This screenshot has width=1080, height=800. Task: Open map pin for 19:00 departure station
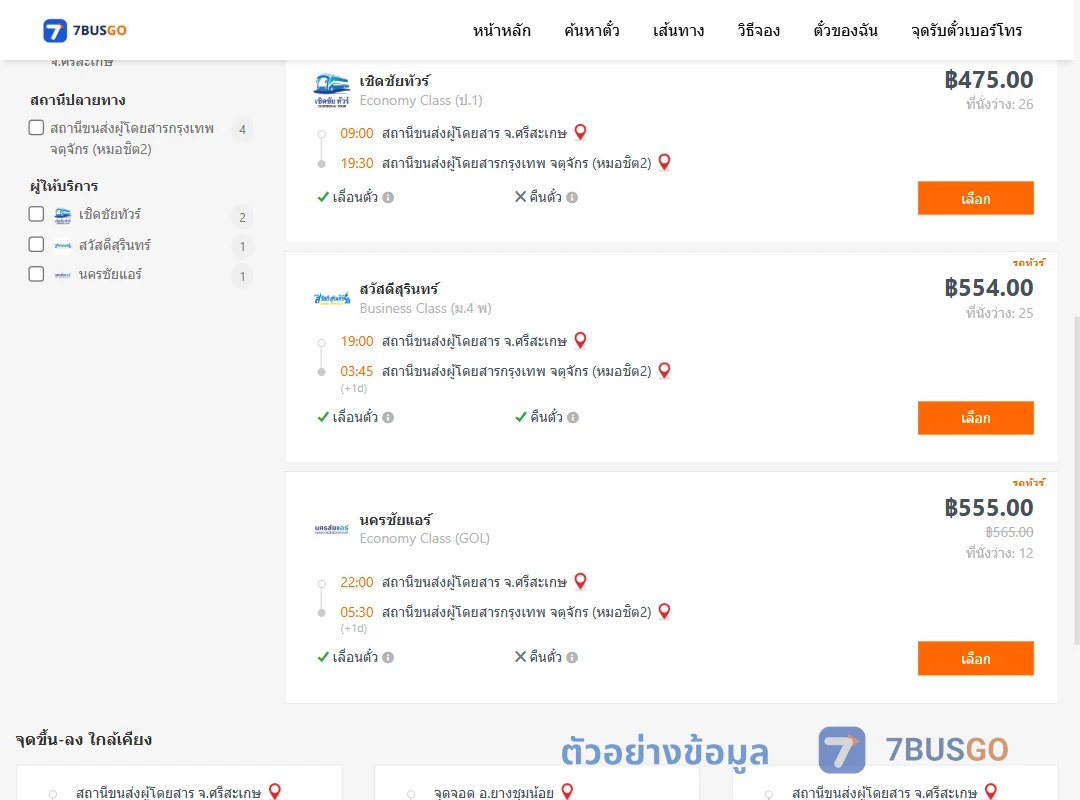point(581,340)
